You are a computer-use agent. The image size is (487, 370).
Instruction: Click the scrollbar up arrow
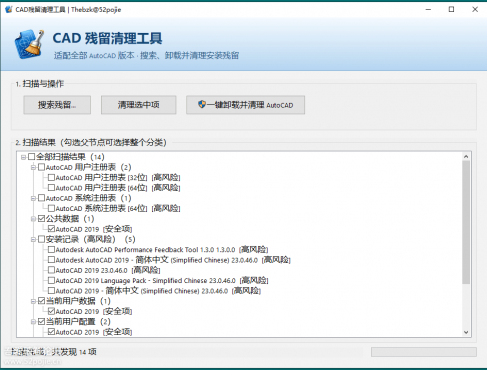[x=466, y=156]
